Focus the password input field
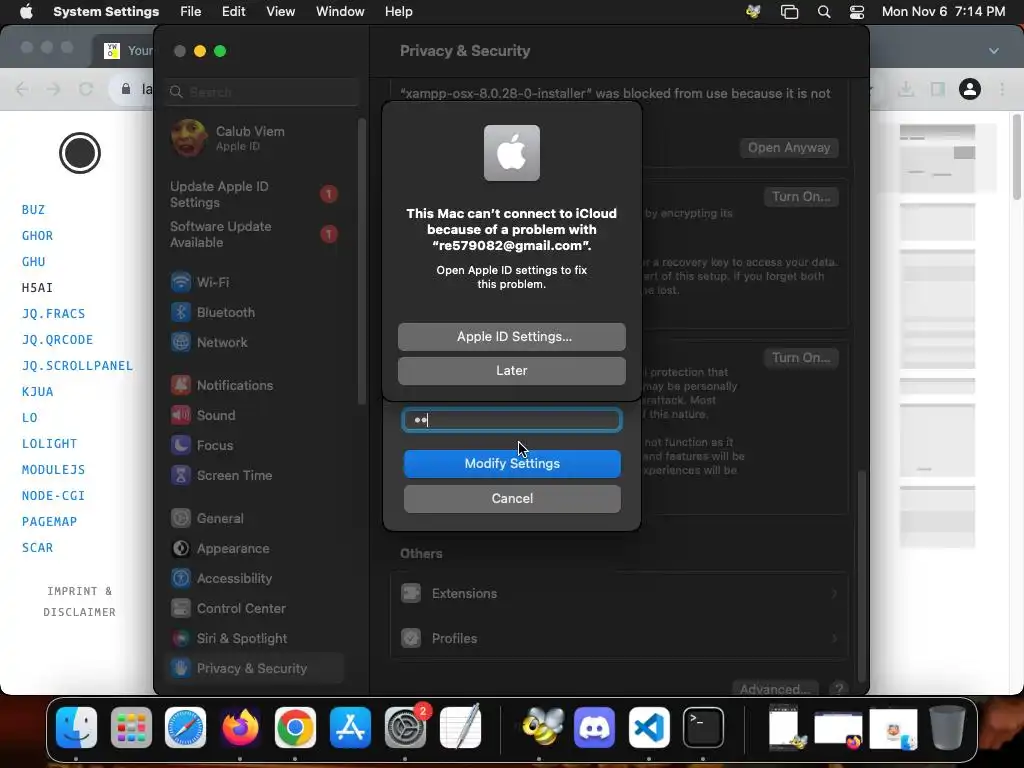 [512, 420]
